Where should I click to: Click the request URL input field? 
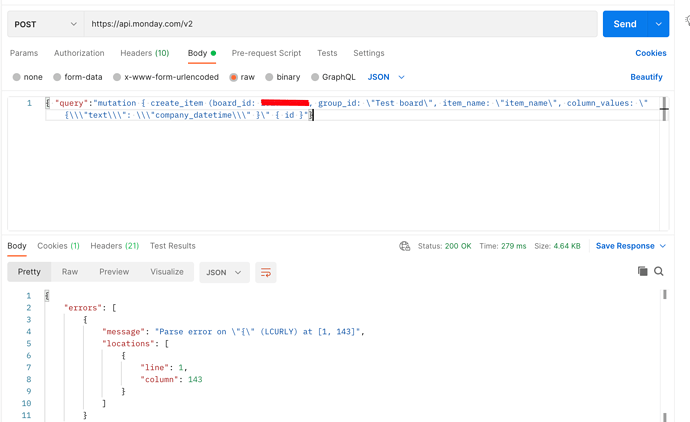341,24
